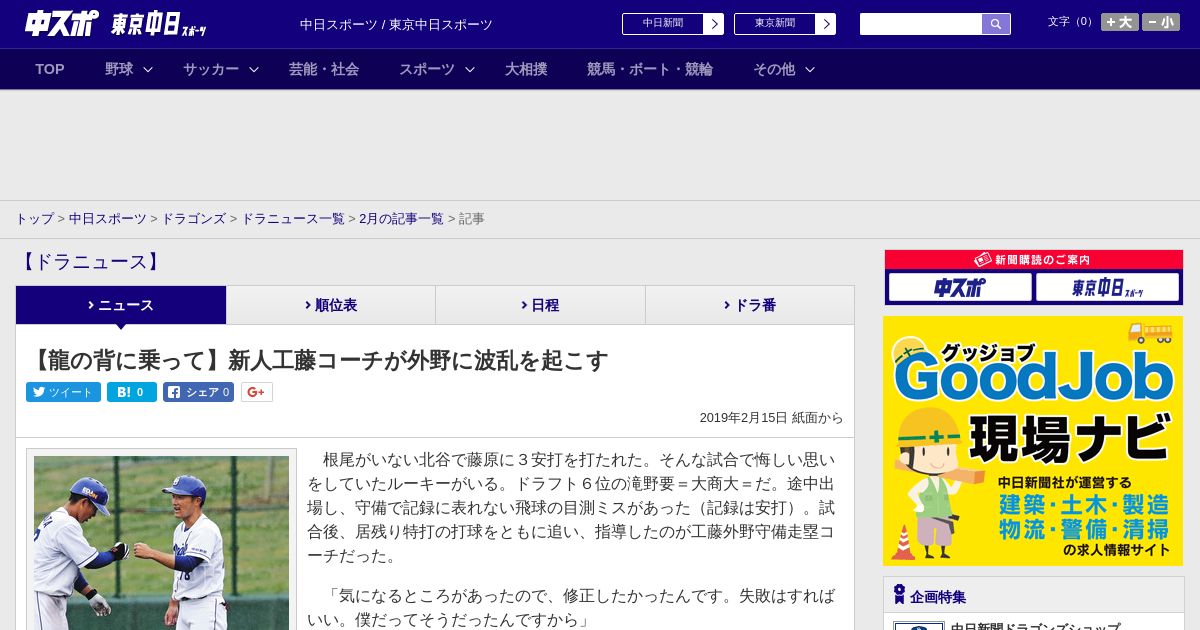Select the ニュース tab

click(121, 305)
